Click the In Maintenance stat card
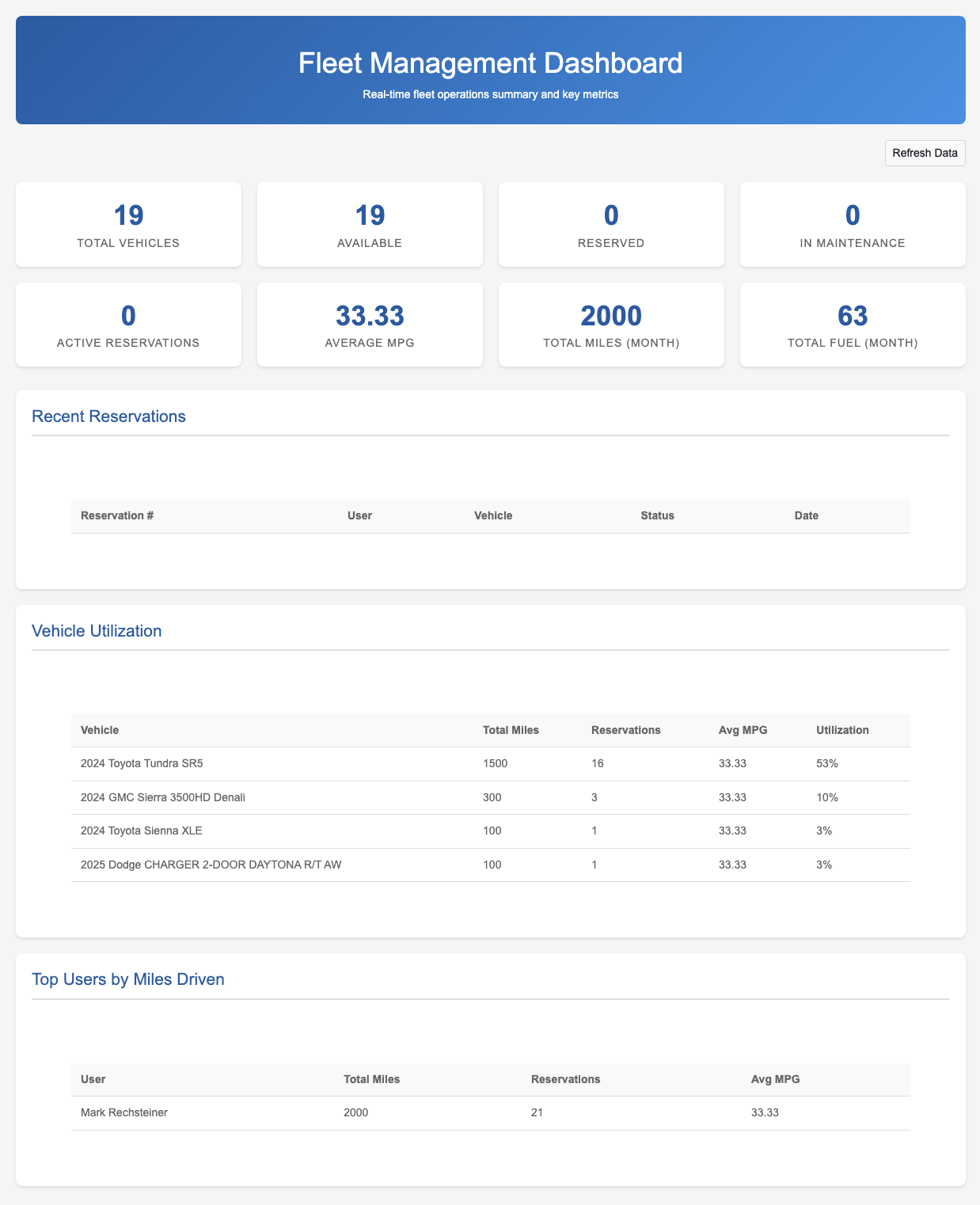This screenshot has width=980, height=1205. click(x=852, y=225)
